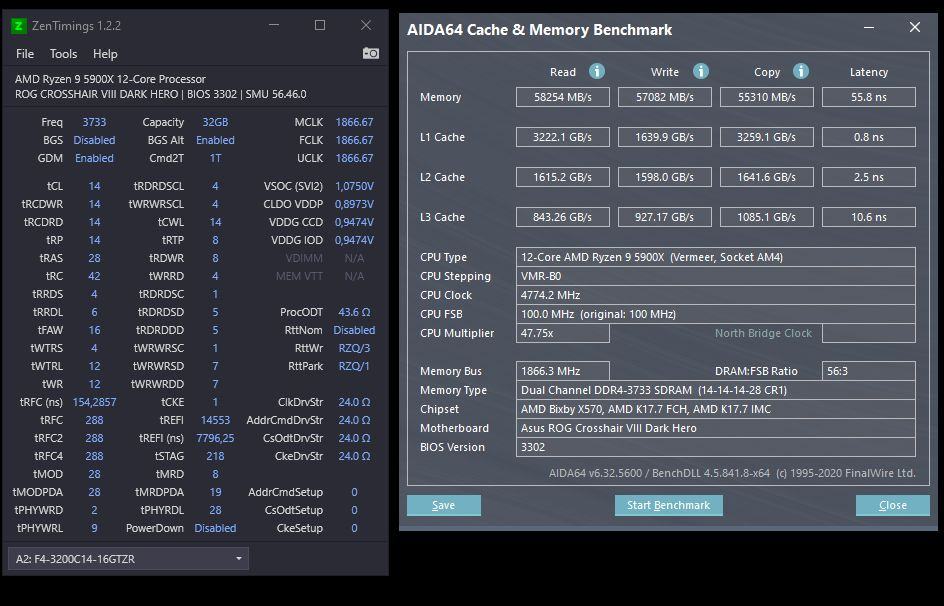Close the AIDA64 window with the X
Image resolution: width=944 pixels, height=606 pixels.
point(914,28)
